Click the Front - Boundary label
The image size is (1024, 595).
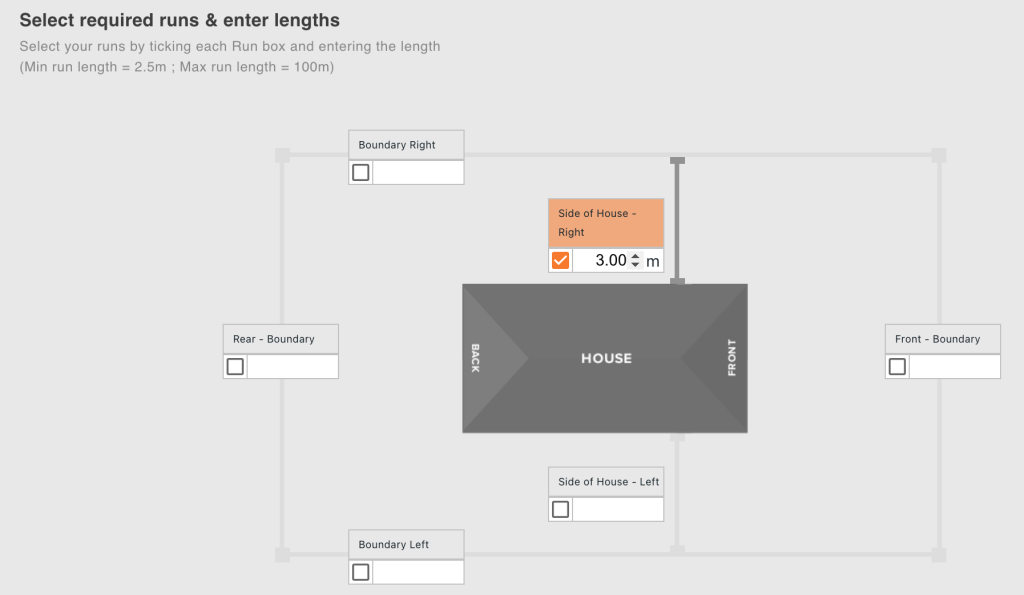click(x=943, y=339)
